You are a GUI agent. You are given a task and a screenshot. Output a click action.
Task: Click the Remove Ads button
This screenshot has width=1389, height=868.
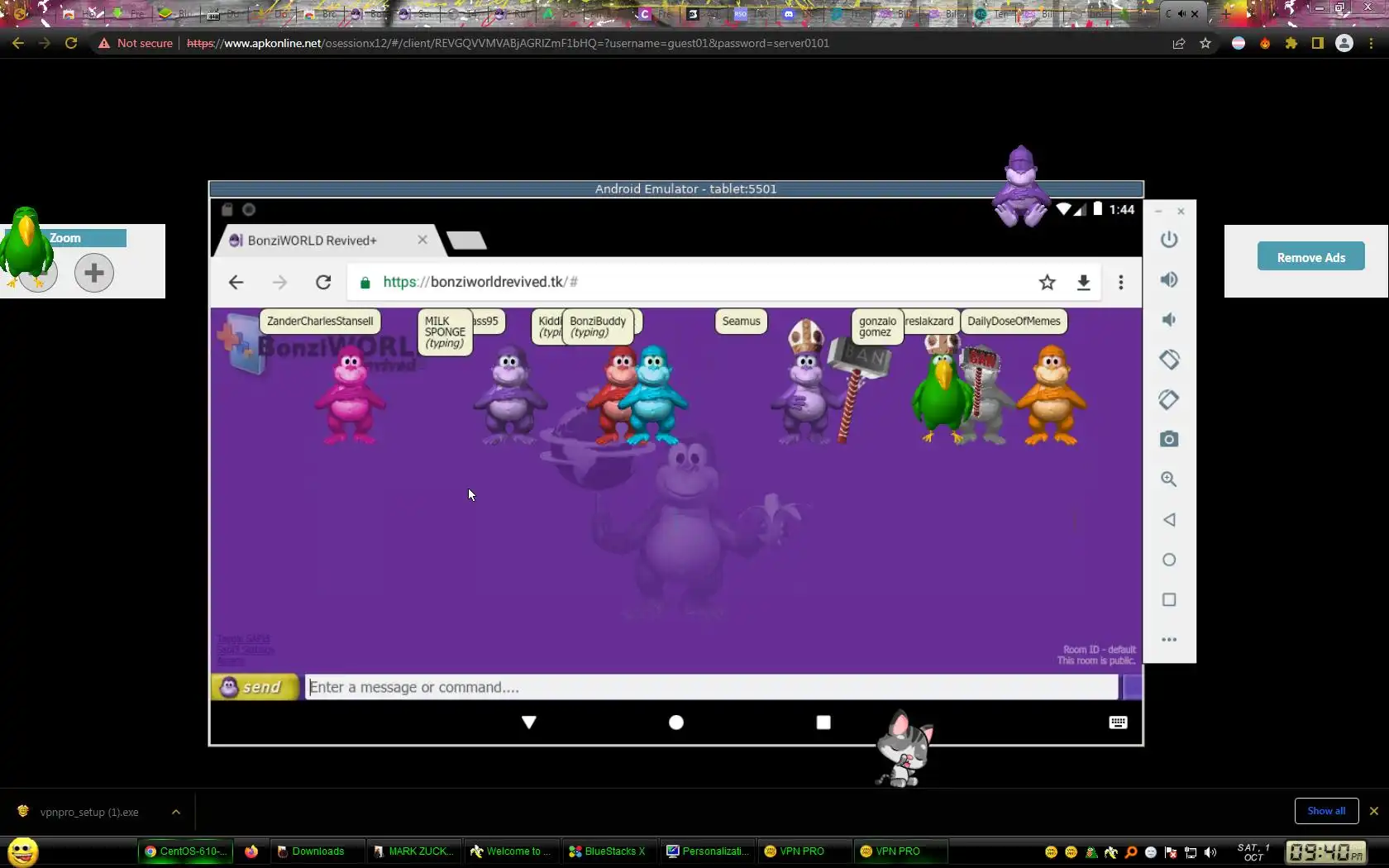pos(1311,257)
